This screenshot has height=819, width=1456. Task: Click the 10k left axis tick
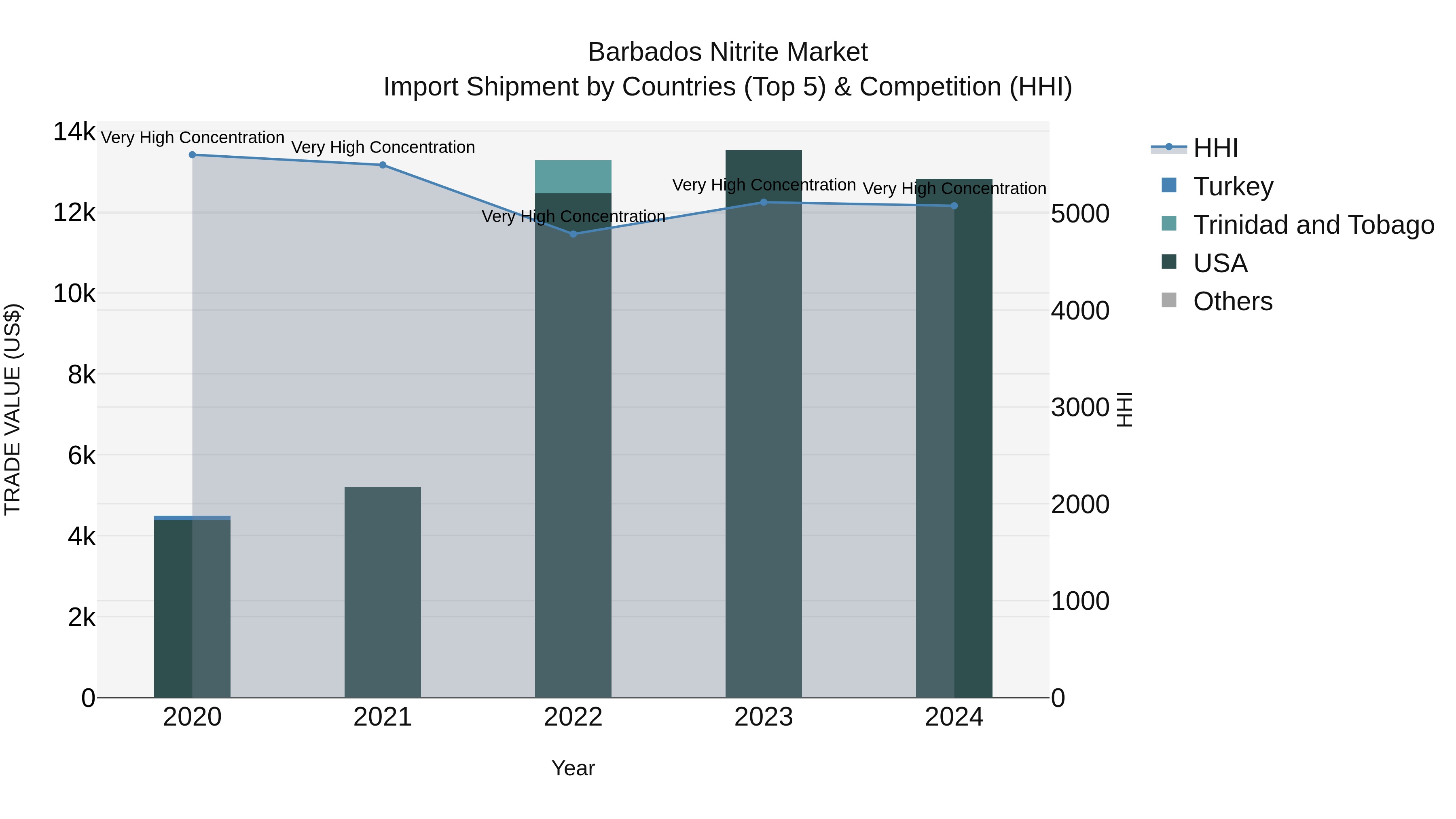pos(74,293)
